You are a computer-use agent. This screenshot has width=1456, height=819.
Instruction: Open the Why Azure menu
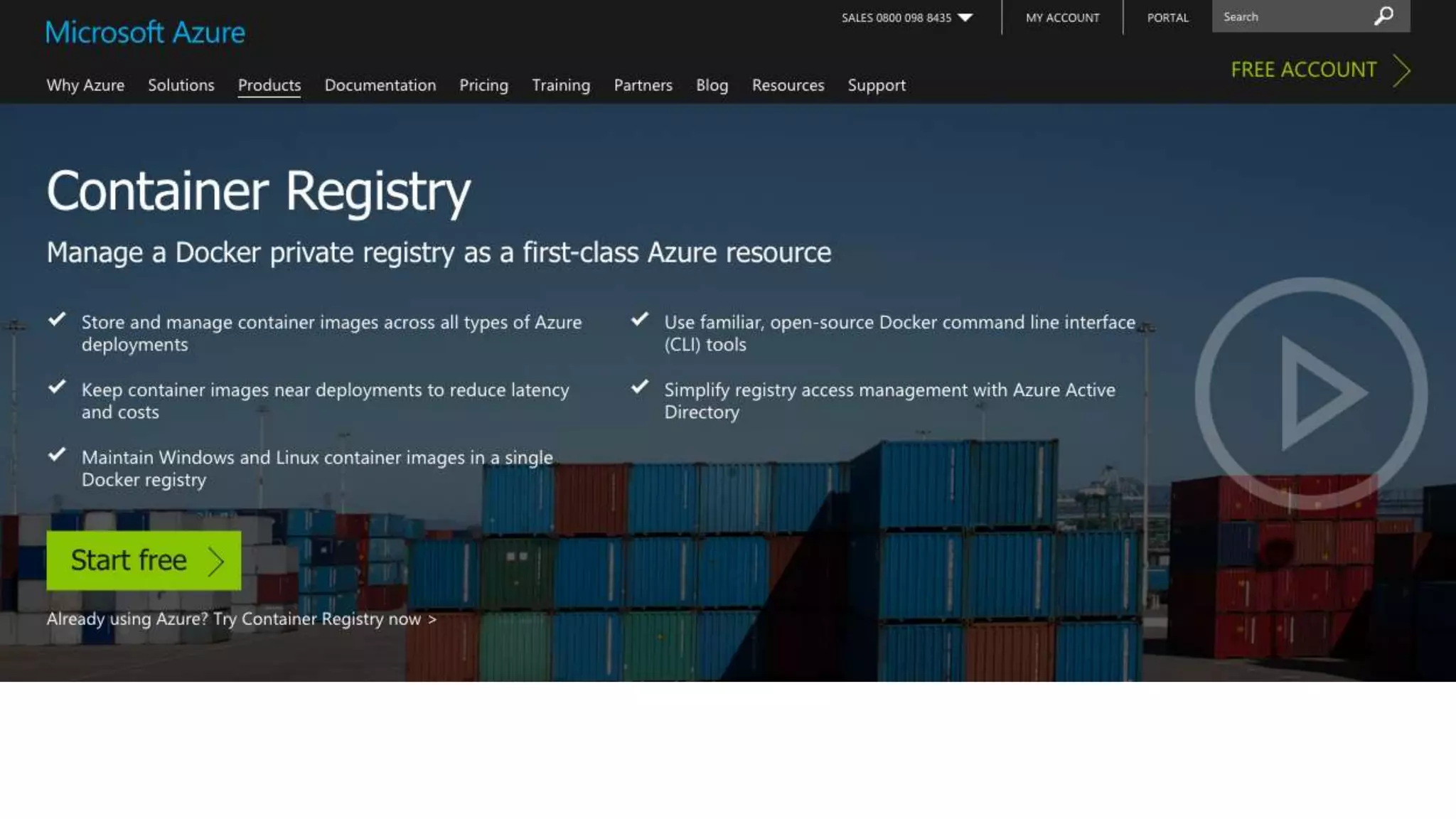(x=85, y=85)
